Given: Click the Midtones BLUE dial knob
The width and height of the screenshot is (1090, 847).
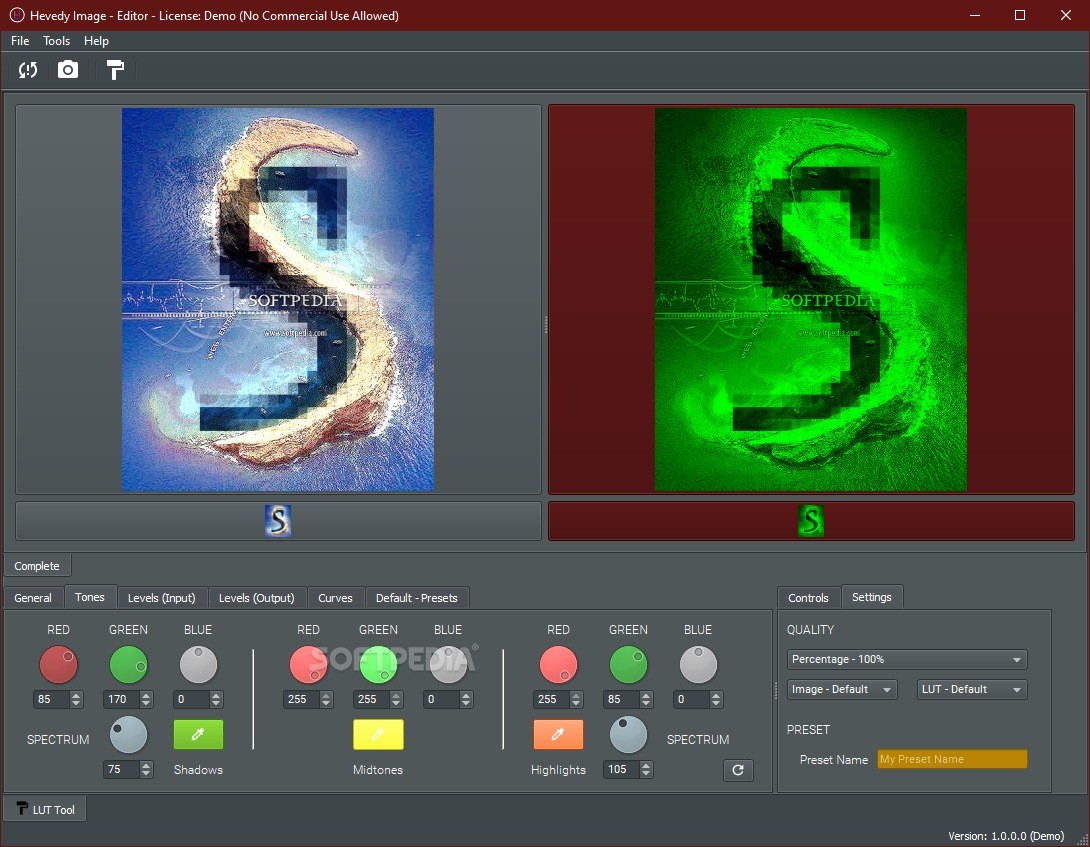Looking at the screenshot, I should click(x=448, y=665).
